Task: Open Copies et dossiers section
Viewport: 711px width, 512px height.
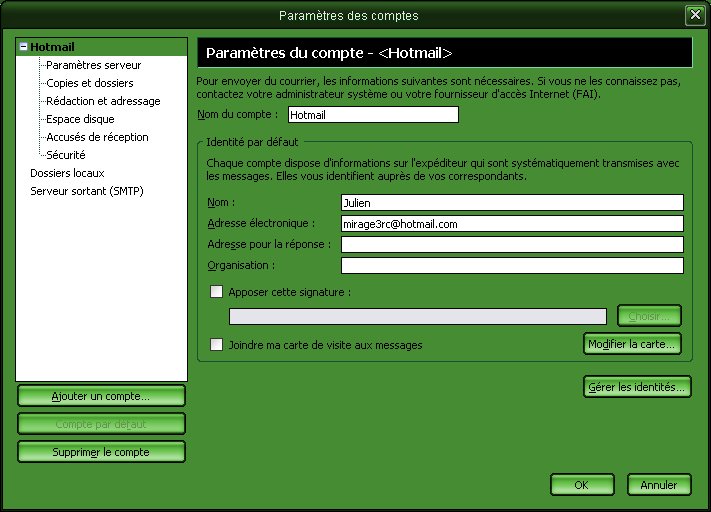Action: click(90, 83)
